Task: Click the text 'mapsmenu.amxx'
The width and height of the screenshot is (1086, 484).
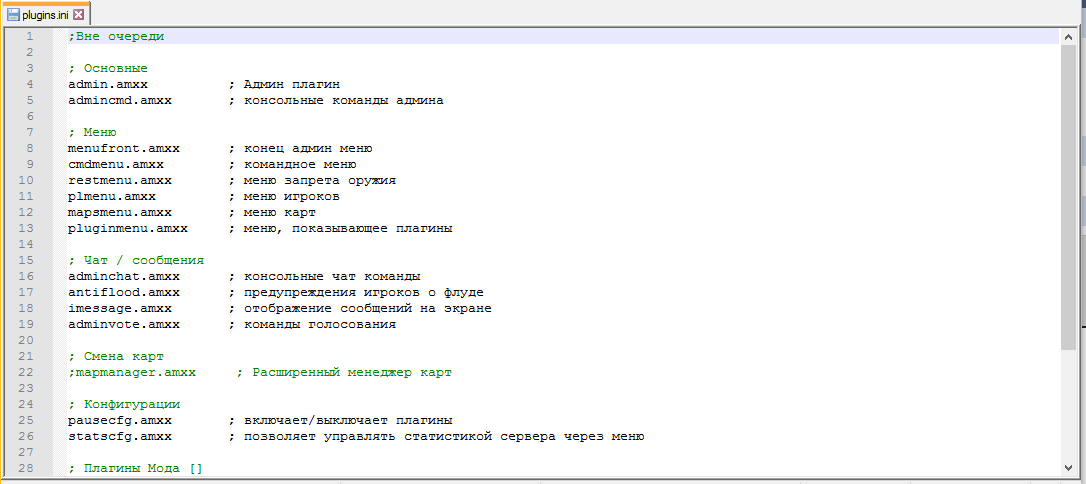Action: click(120, 213)
